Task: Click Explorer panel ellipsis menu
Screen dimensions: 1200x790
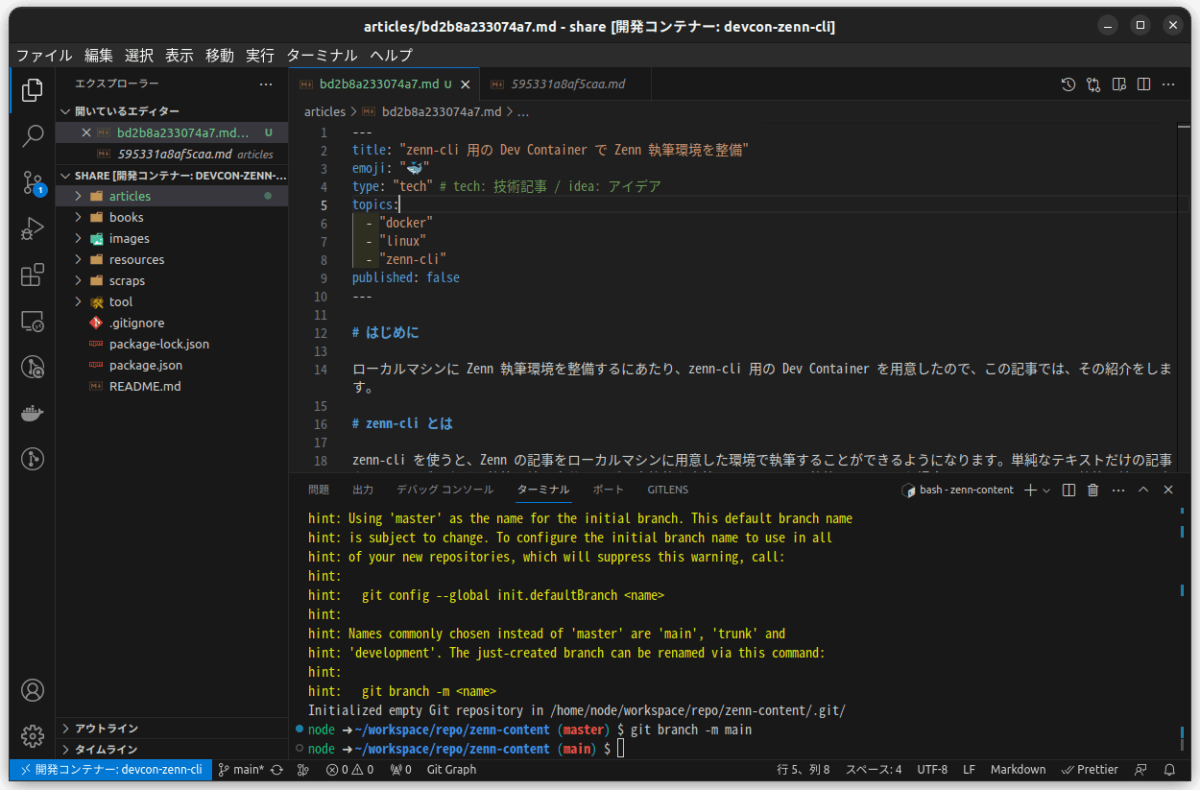Action: [265, 84]
